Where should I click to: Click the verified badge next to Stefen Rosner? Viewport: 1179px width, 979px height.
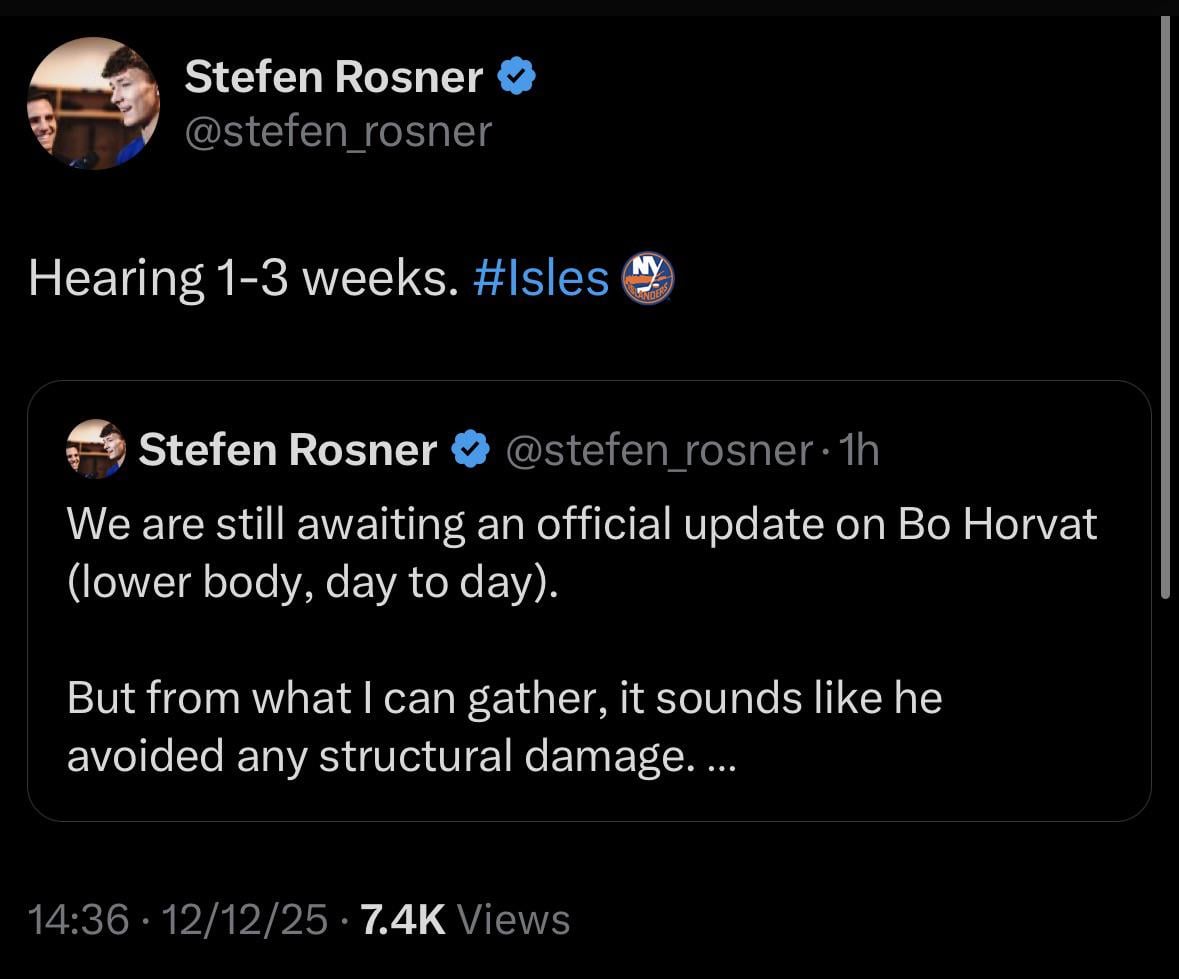click(516, 75)
